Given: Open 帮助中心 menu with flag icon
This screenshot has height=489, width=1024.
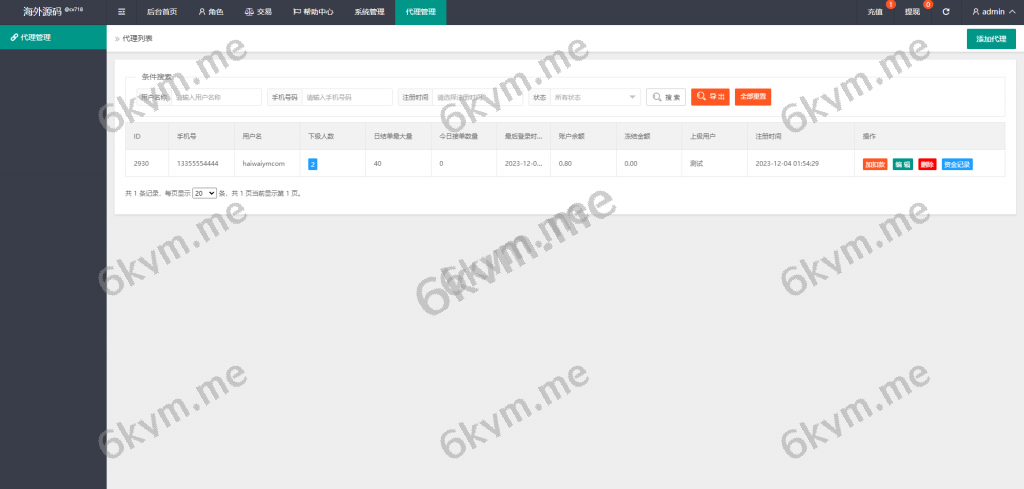Looking at the screenshot, I should [x=313, y=12].
